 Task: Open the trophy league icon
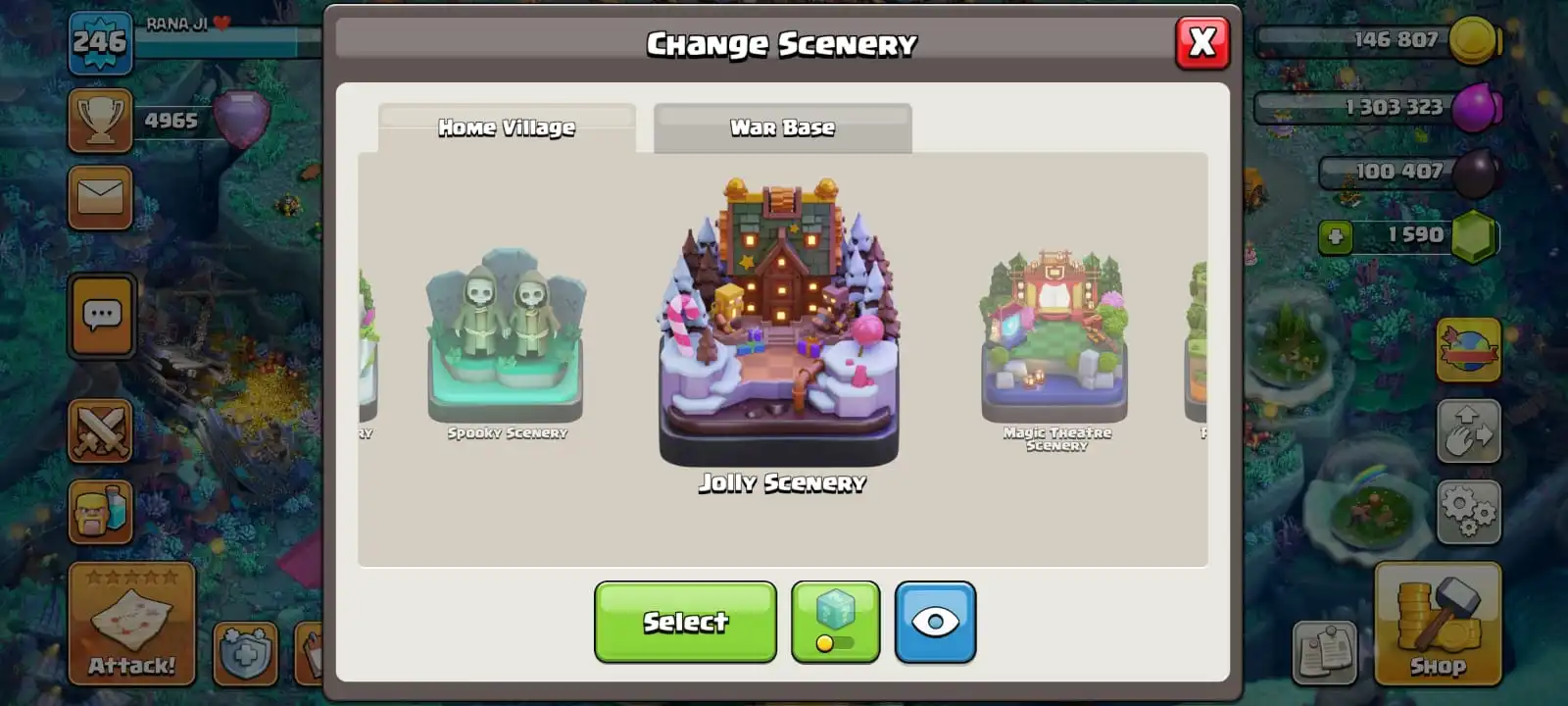(100, 121)
